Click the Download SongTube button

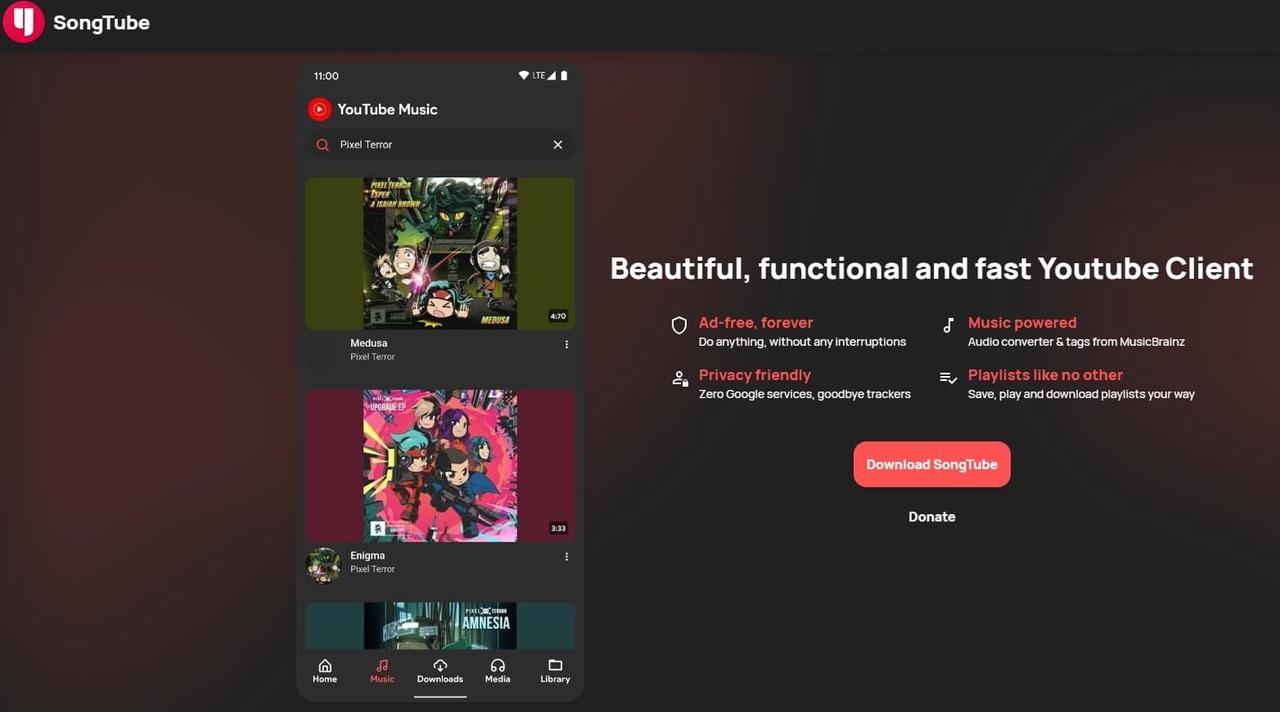coord(931,464)
